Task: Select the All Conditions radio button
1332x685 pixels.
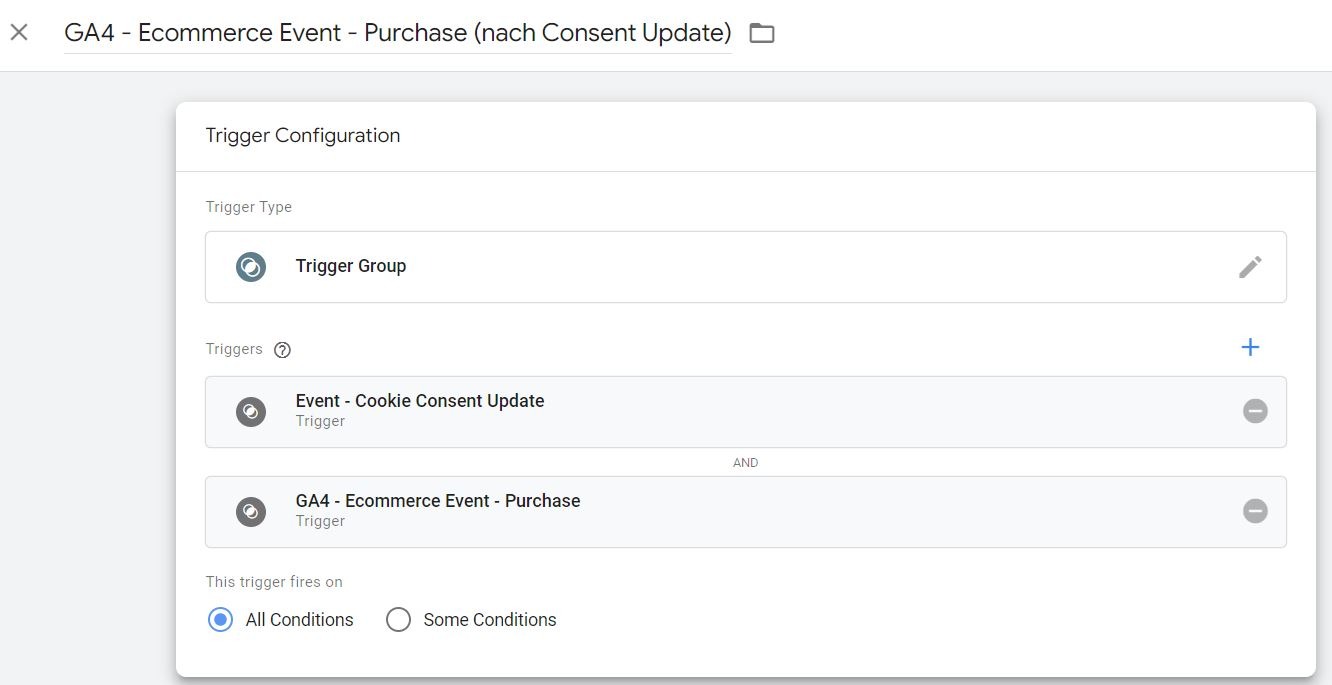Action: pos(220,620)
